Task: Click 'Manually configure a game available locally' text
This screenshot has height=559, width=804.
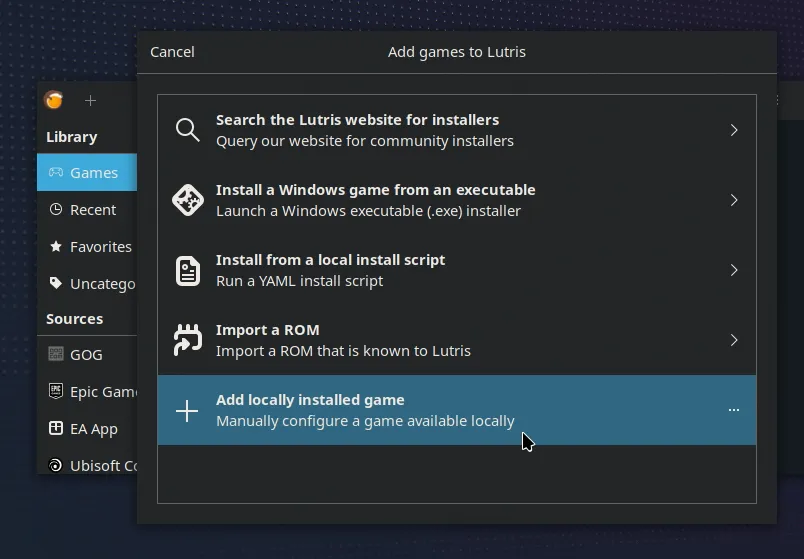Action: 365,421
